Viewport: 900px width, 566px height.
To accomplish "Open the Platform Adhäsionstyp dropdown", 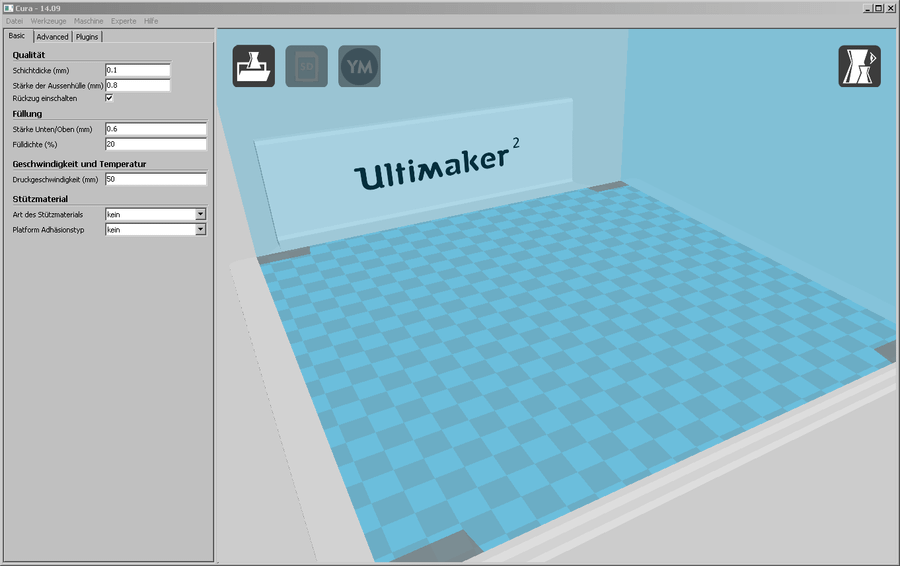I will pos(156,230).
